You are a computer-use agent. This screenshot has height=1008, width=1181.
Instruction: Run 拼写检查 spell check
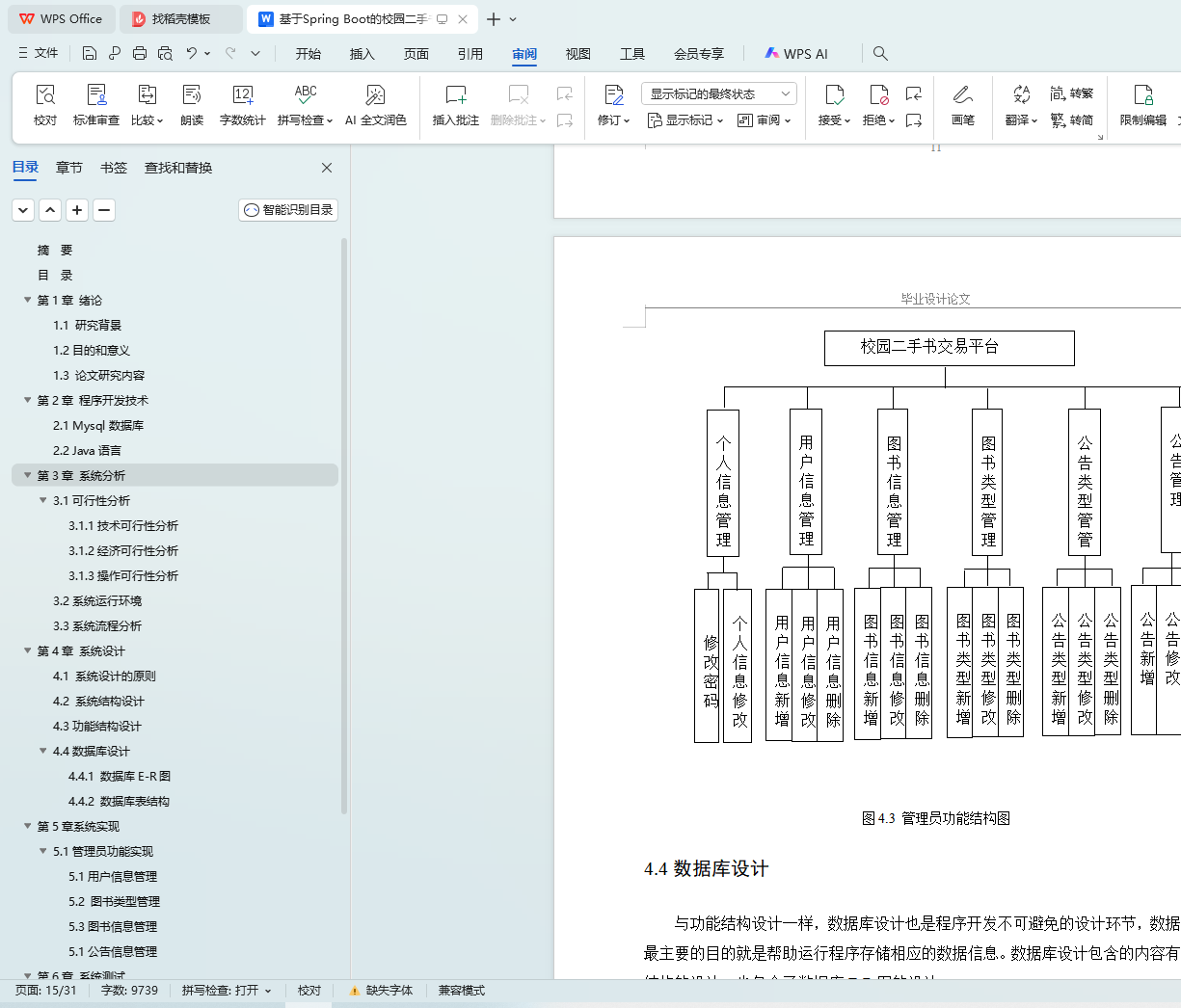[x=305, y=105]
